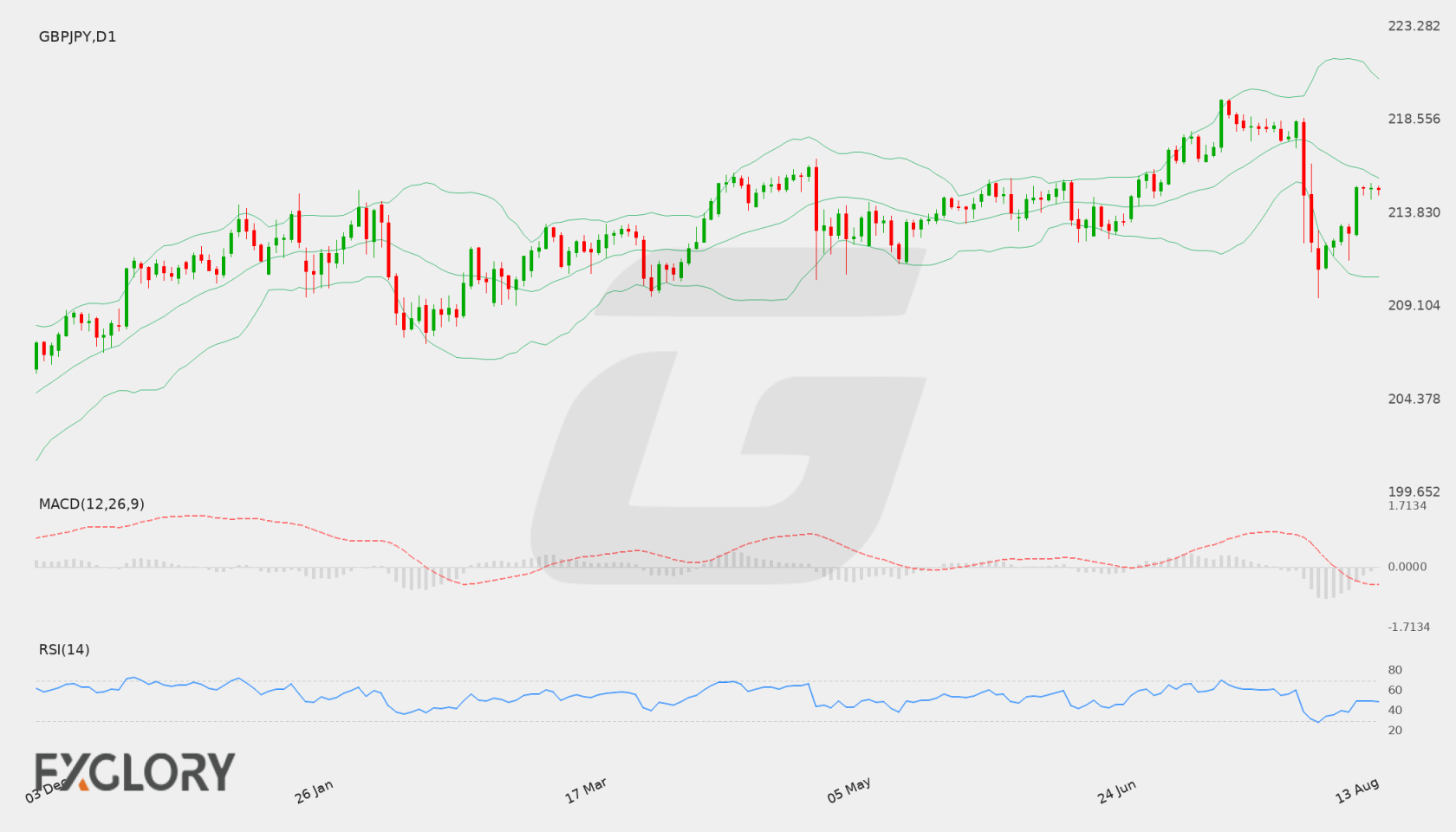Click the 17 Mar date label
This screenshot has height=832, width=1456.
tap(586, 790)
